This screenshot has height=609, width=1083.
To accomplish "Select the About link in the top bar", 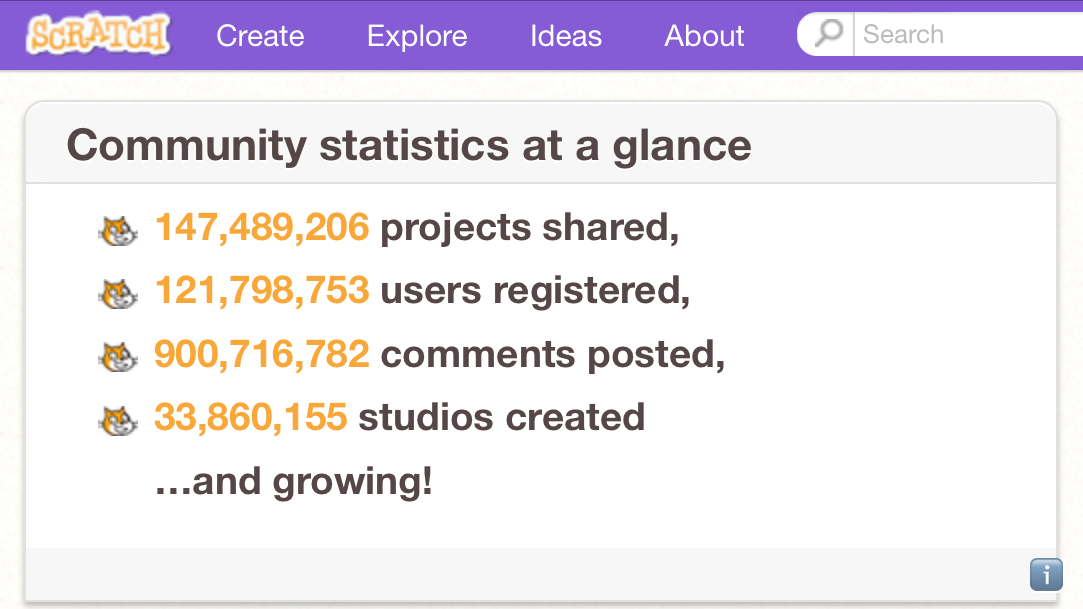I will [704, 36].
